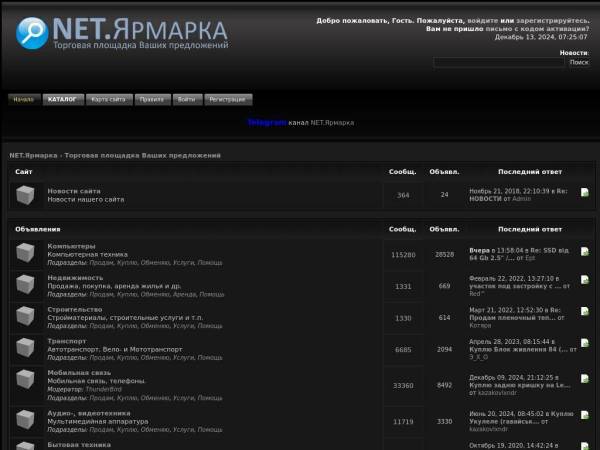
Task: Open last post icon in Компьютеры row
Action: tap(585, 252)
